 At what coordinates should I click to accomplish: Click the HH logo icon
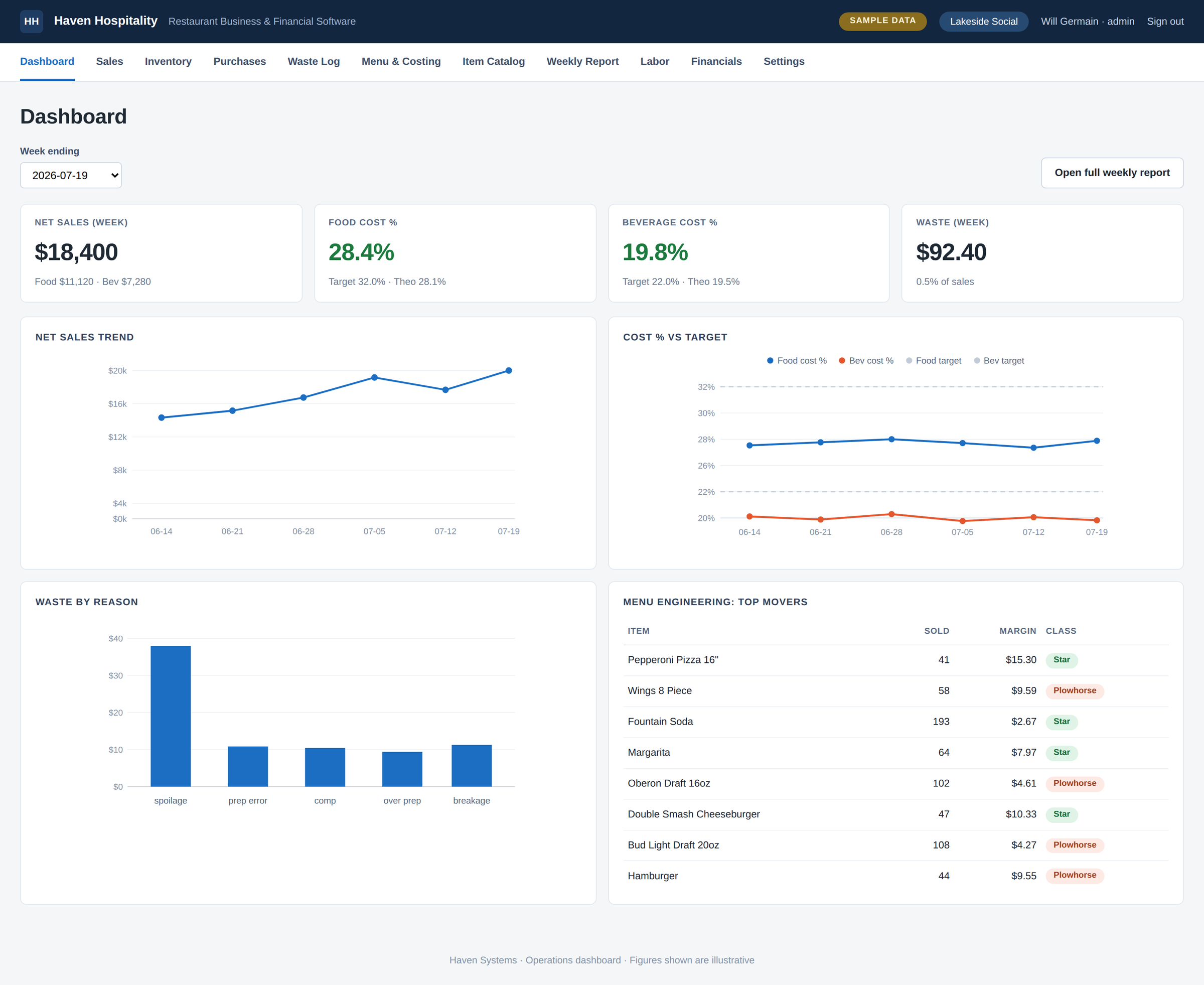click(x=31, y=22)
